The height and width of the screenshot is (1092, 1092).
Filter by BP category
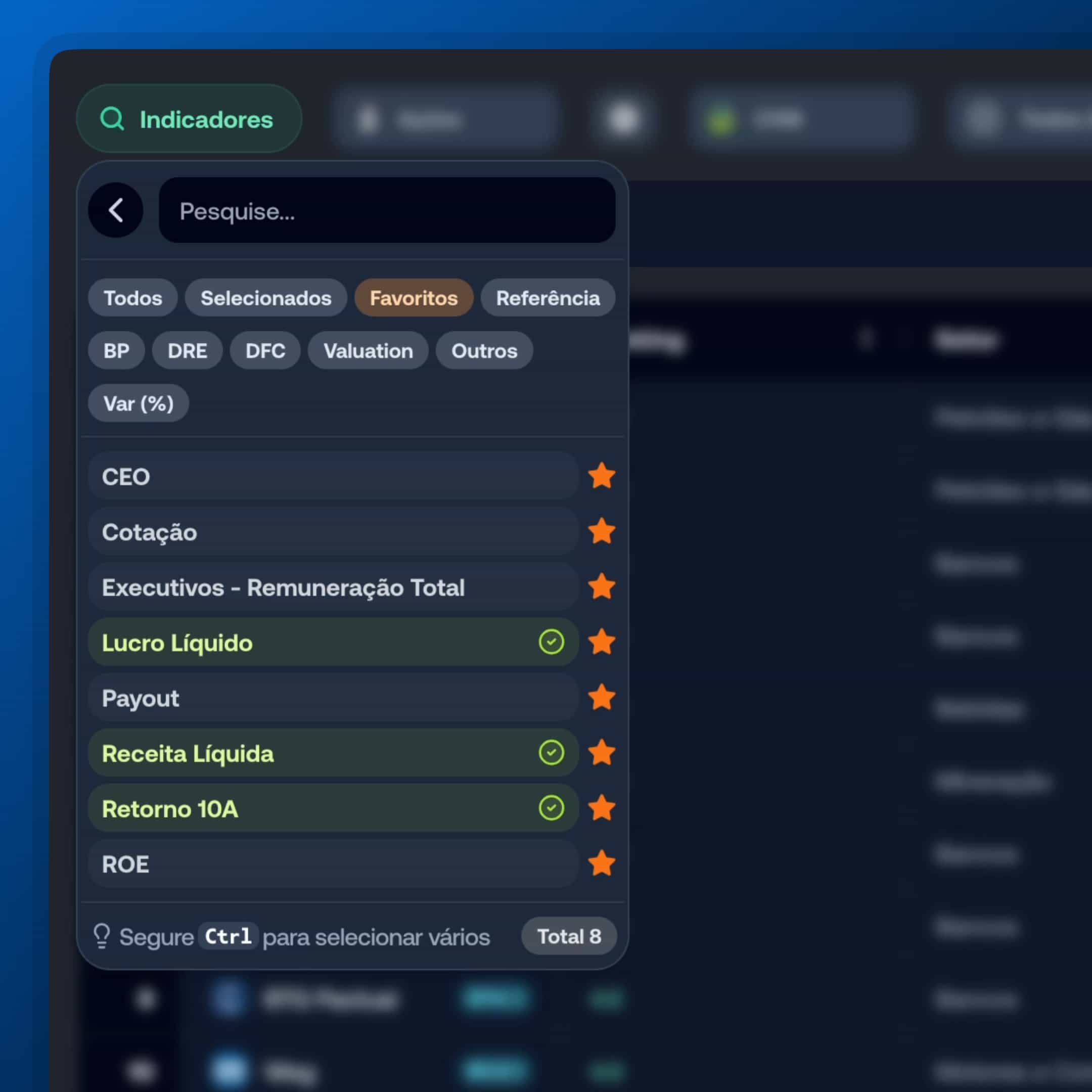pyautogui.click(x=116, y=350)
